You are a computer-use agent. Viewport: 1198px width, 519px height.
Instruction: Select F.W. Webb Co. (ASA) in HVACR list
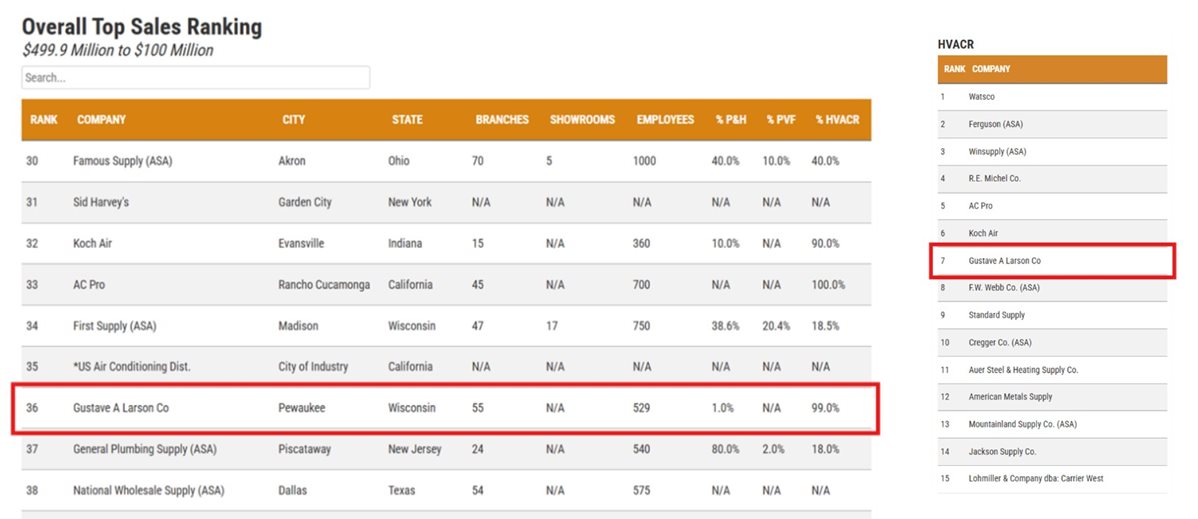(1004, 287)
